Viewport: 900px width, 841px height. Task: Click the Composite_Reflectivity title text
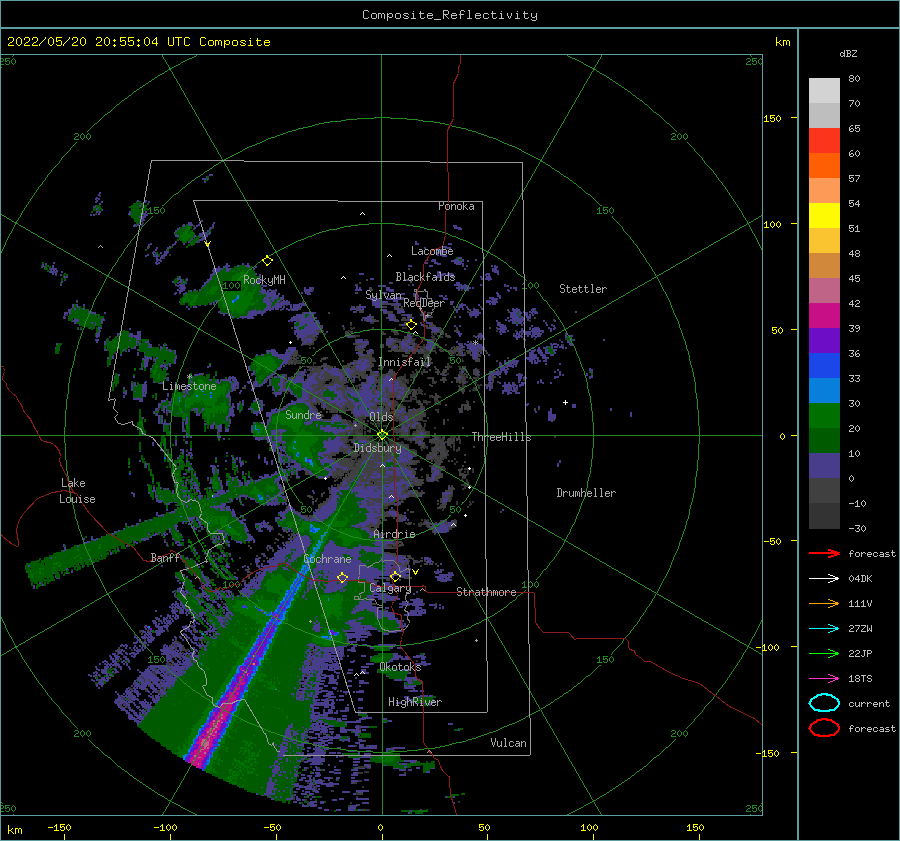(450, 15)
